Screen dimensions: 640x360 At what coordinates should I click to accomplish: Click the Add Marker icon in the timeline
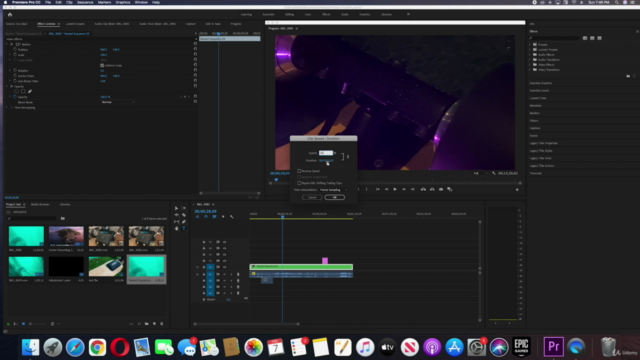point(223,217)
